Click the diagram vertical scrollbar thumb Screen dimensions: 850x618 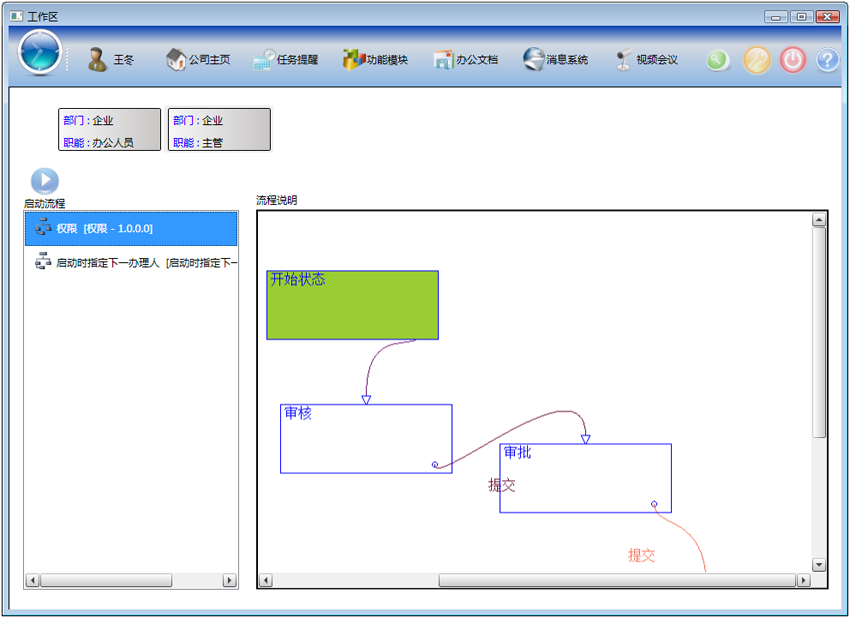pos(819,332)
